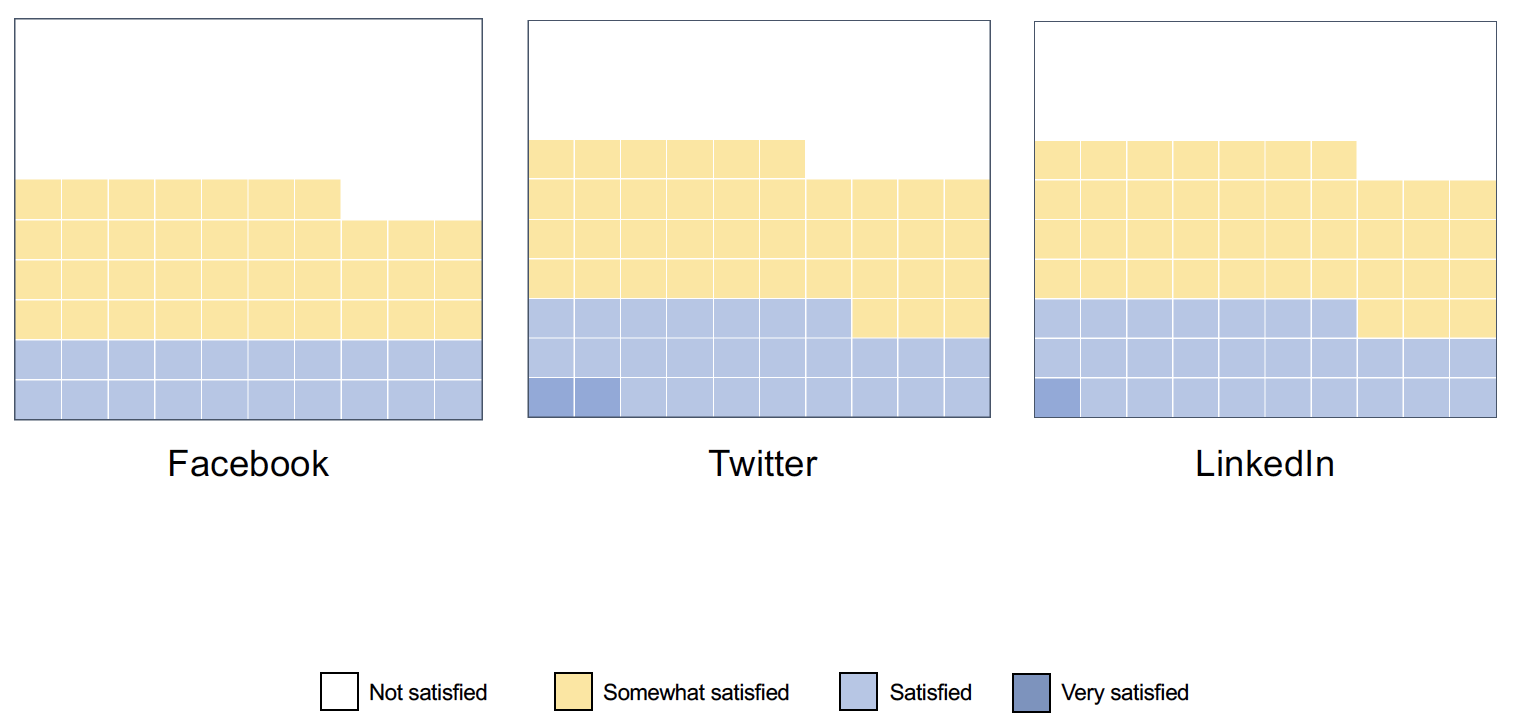1536x728 pixels.
Task: Click the Very satisfied dark blue legend swatch
Action: 1031,692
